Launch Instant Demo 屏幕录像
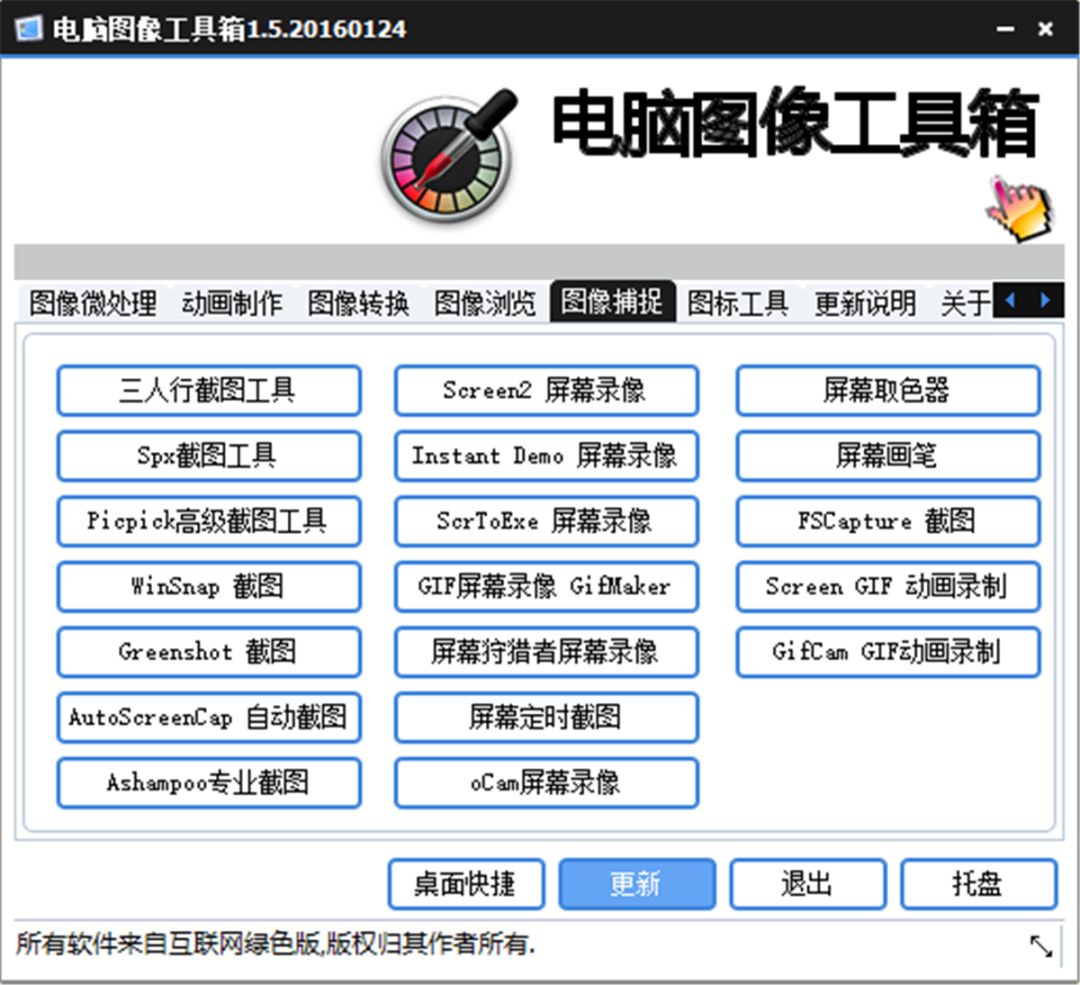1080x985 pixels. point(546,456)
